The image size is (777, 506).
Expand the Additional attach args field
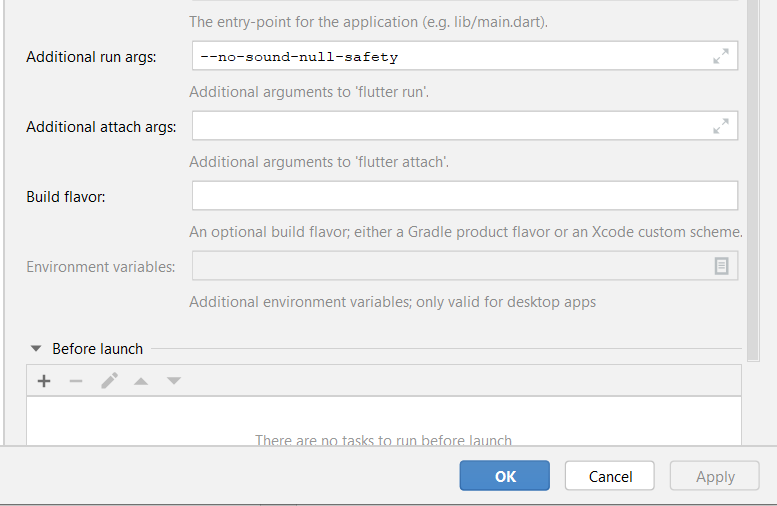click(720, 127)
